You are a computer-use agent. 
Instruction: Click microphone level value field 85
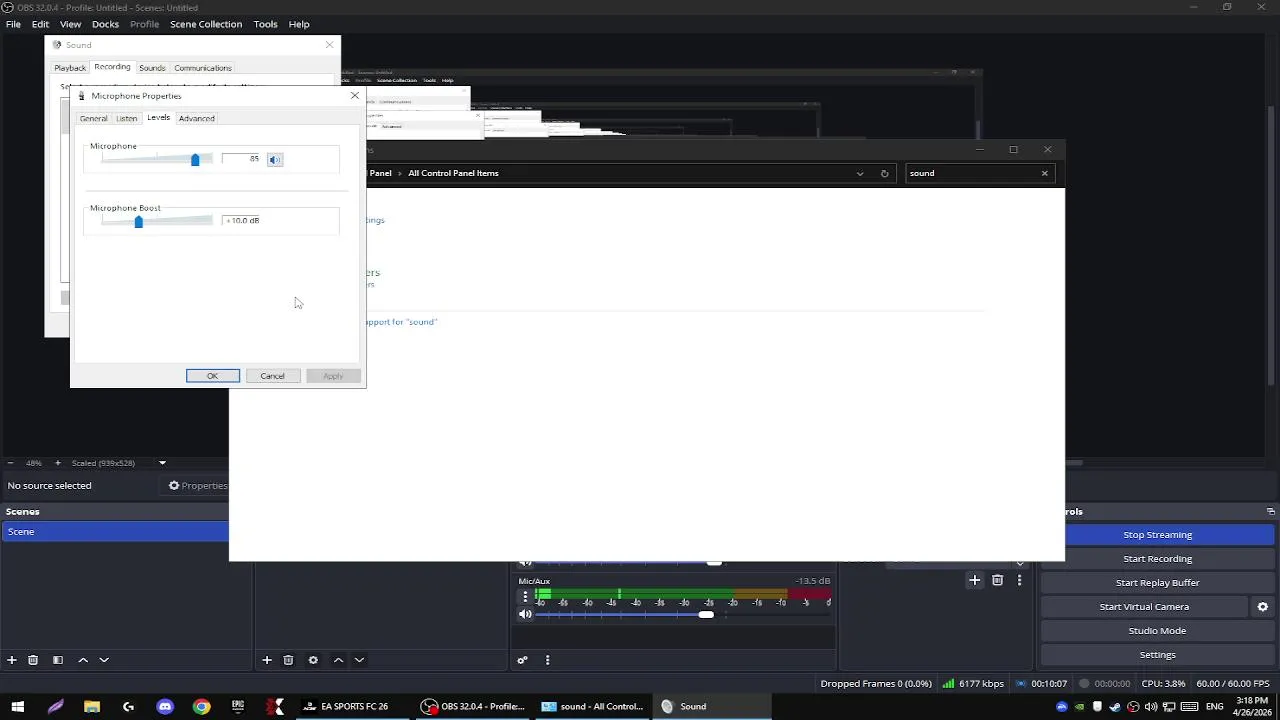pos(240,159)
